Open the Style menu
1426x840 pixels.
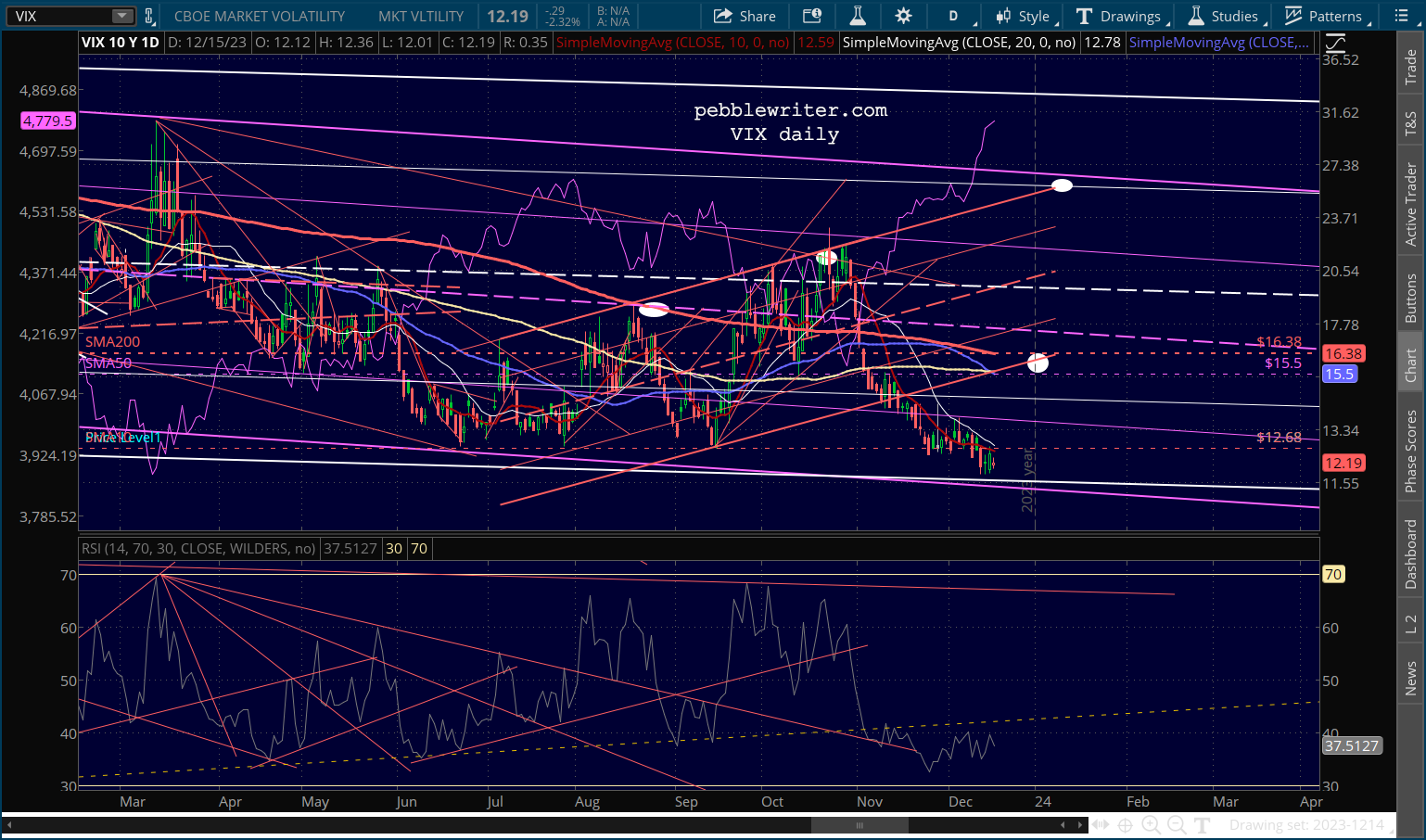tap(1024, 16)
